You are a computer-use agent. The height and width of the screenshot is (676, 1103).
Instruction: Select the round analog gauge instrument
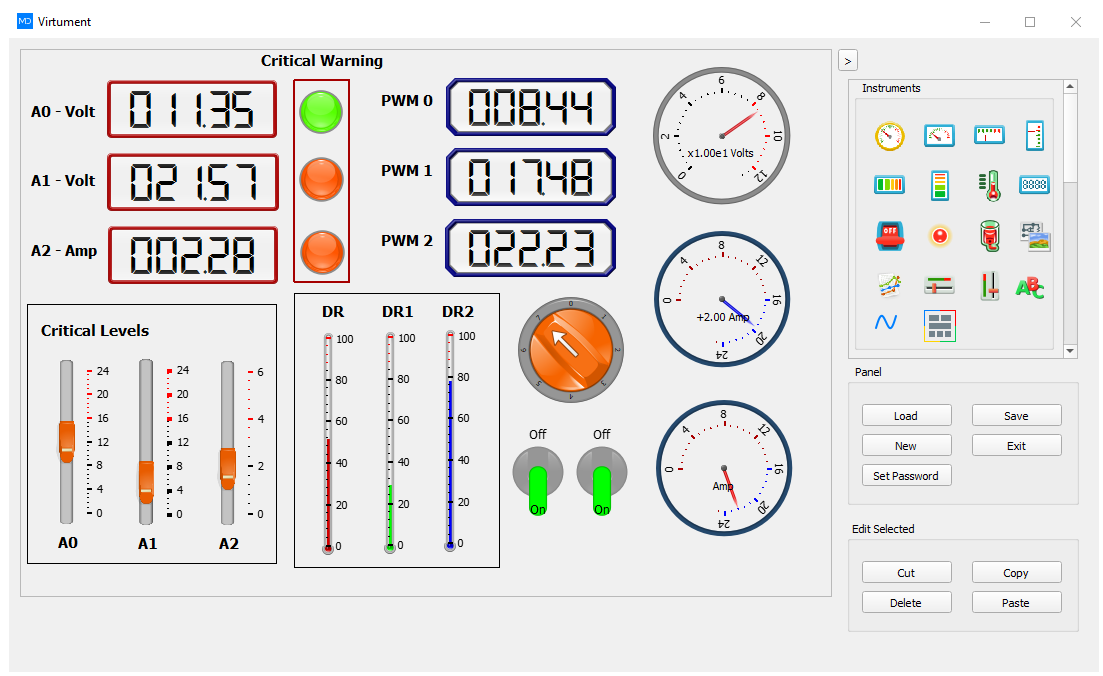pyautogui.click(x=888, y=135)
